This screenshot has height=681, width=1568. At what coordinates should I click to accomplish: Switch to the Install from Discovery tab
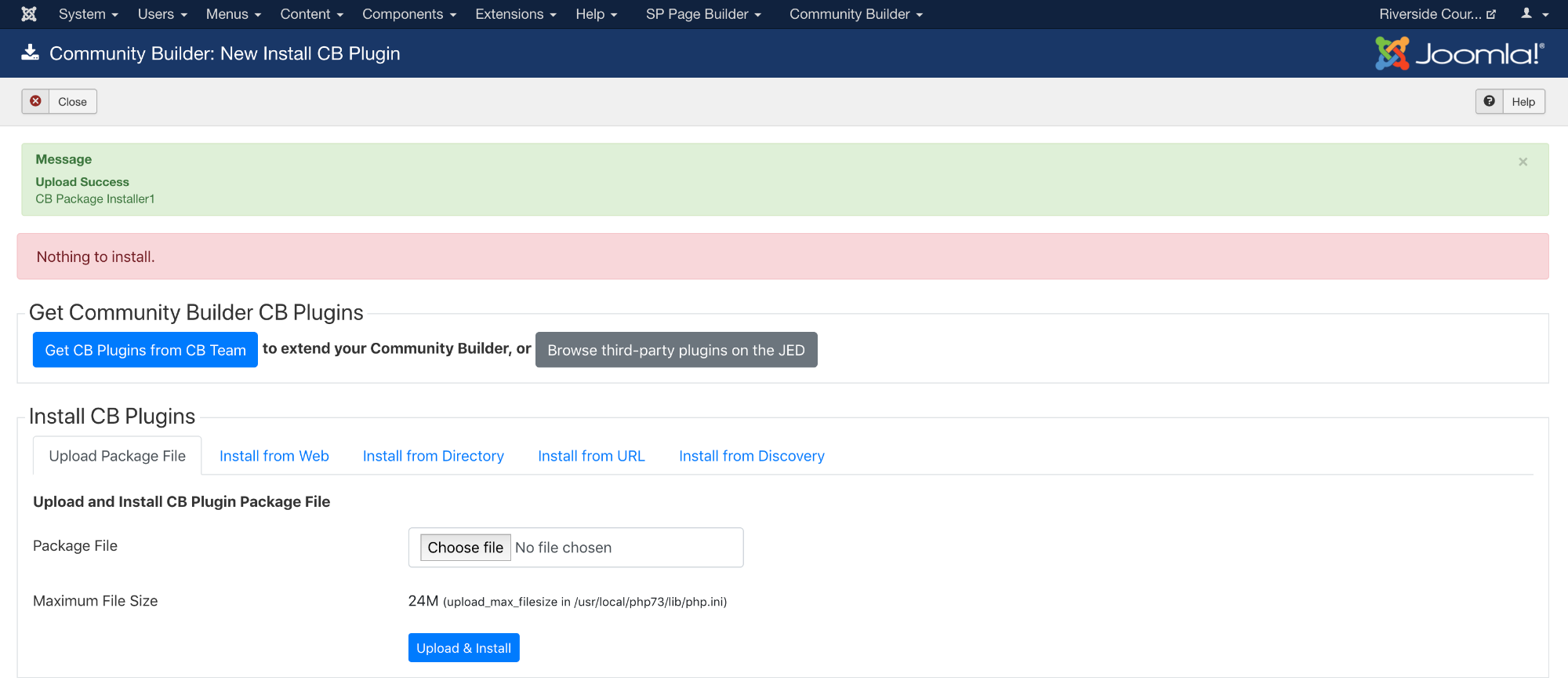coord(751,456)
